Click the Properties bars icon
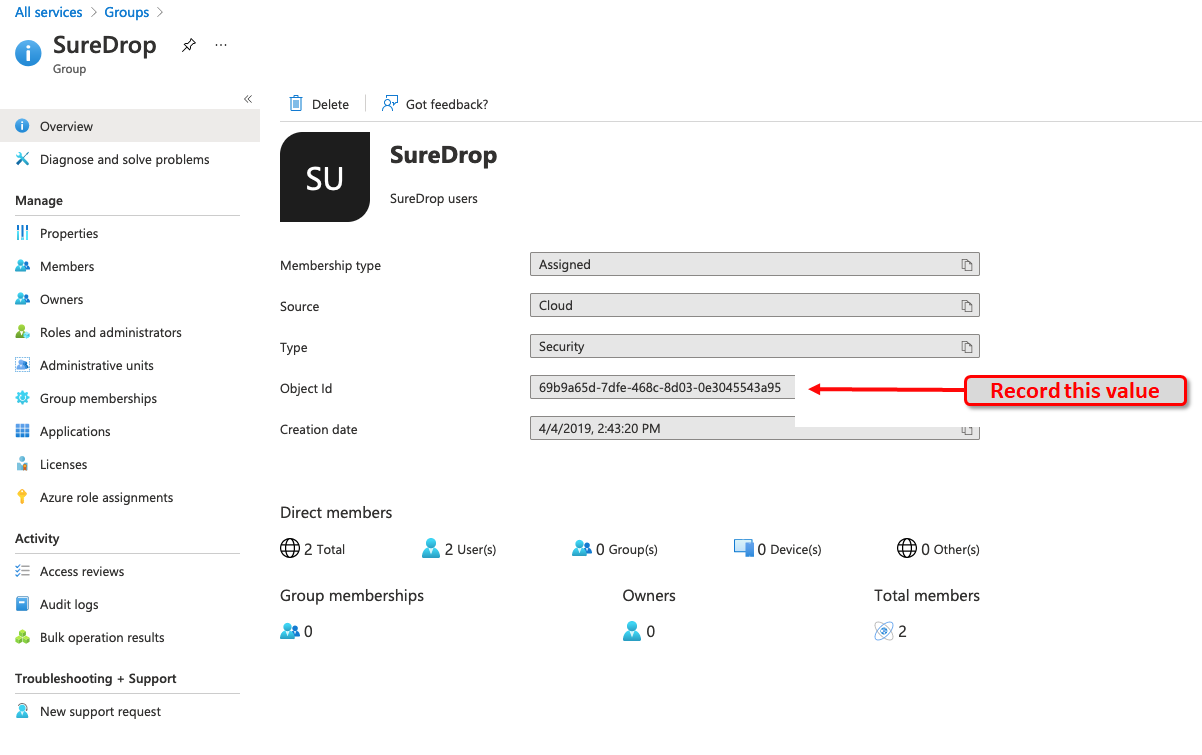 pyautogui.click(x=23, y=233)
